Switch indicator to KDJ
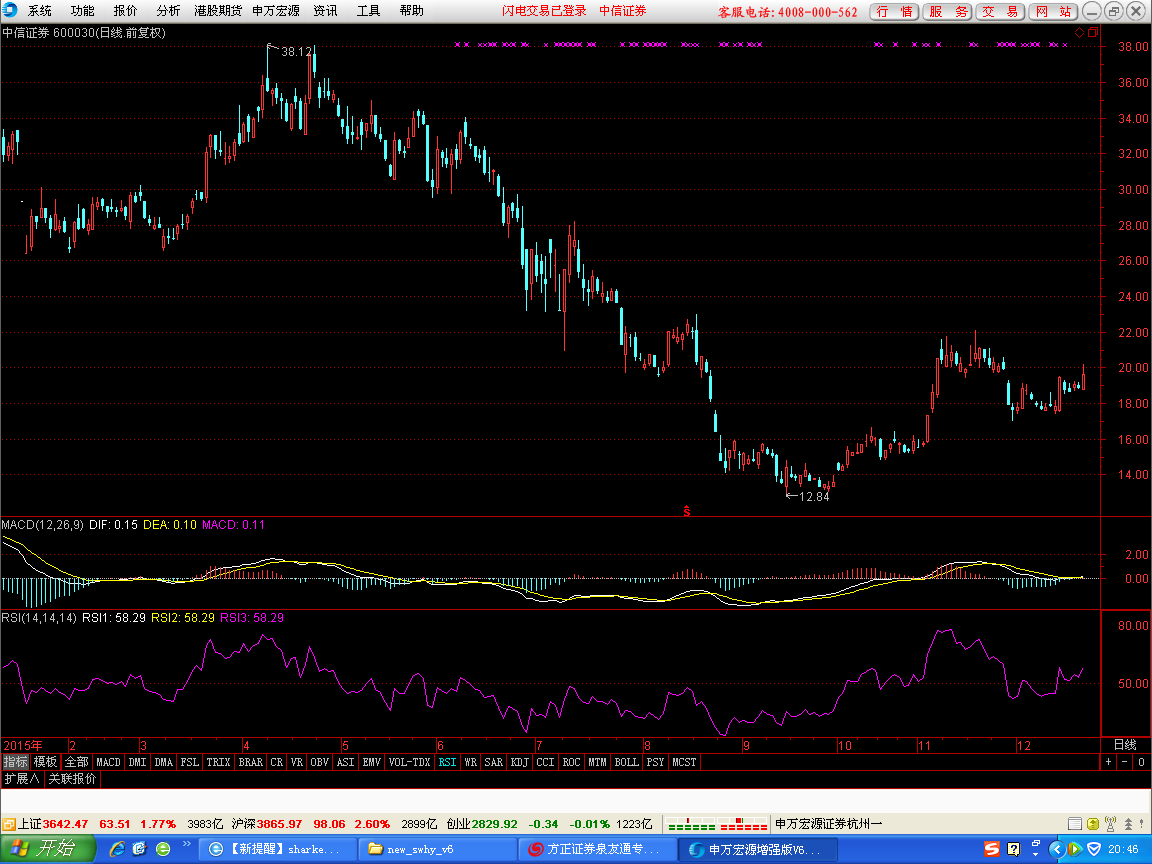 point(519,762)
